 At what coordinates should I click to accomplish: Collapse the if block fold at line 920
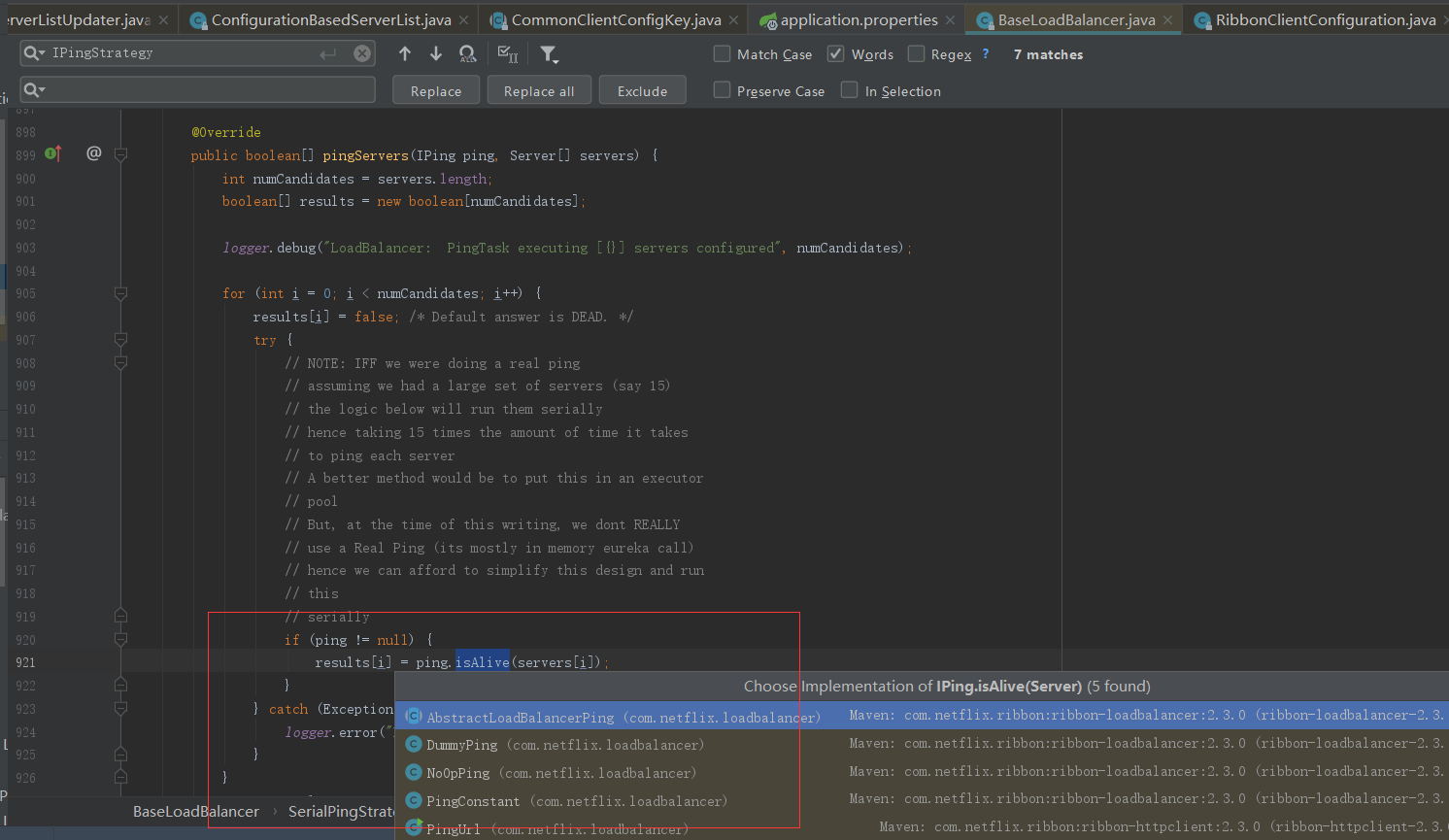coord(121,640)
